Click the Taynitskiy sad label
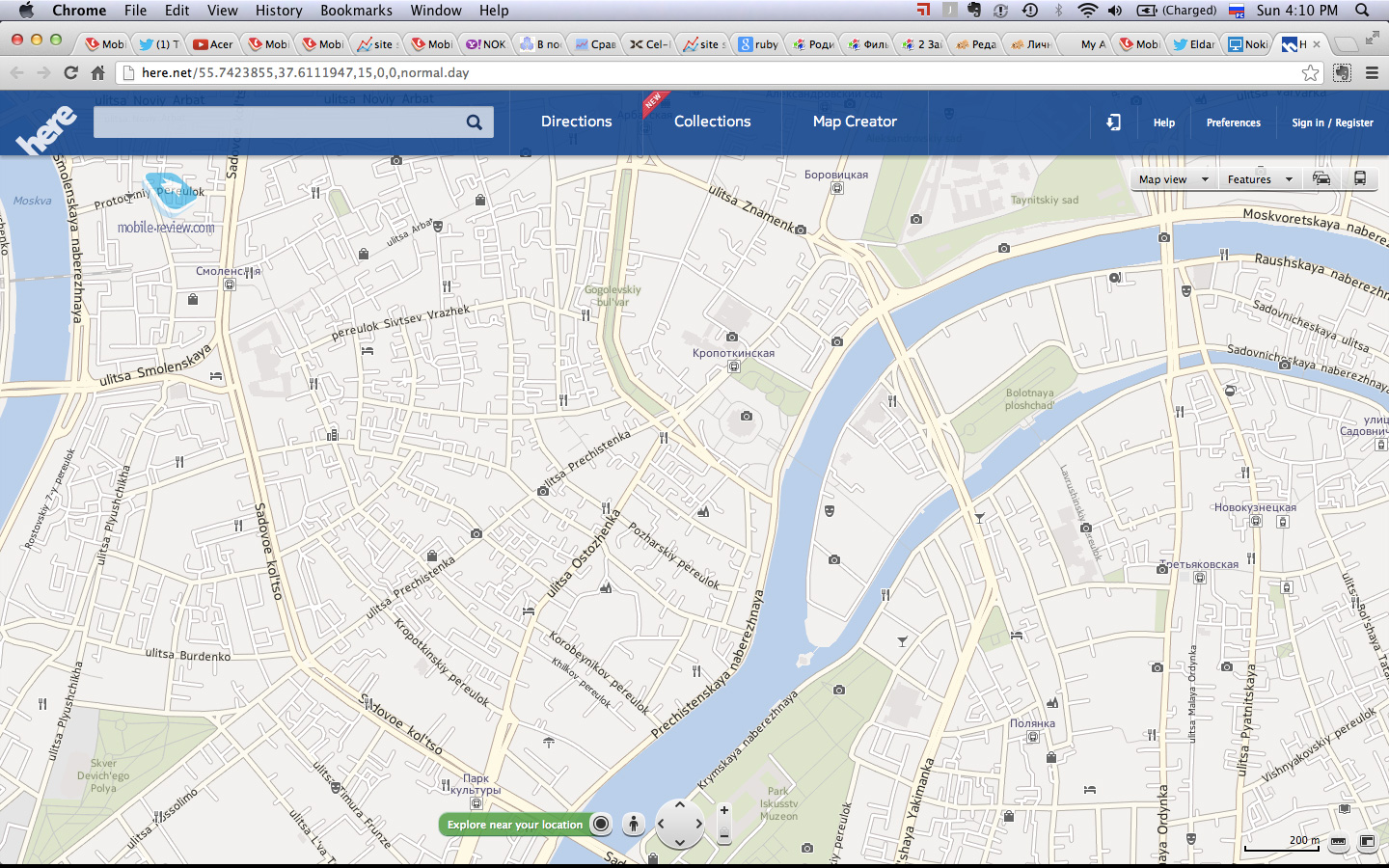Viewport: 1389px width, 868px height. pyautogui.click(x=1045, y=201)
